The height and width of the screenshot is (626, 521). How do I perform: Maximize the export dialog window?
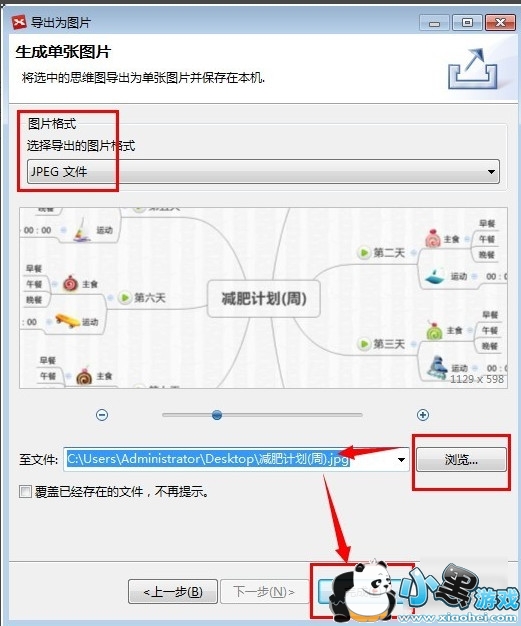coord(467,23)
